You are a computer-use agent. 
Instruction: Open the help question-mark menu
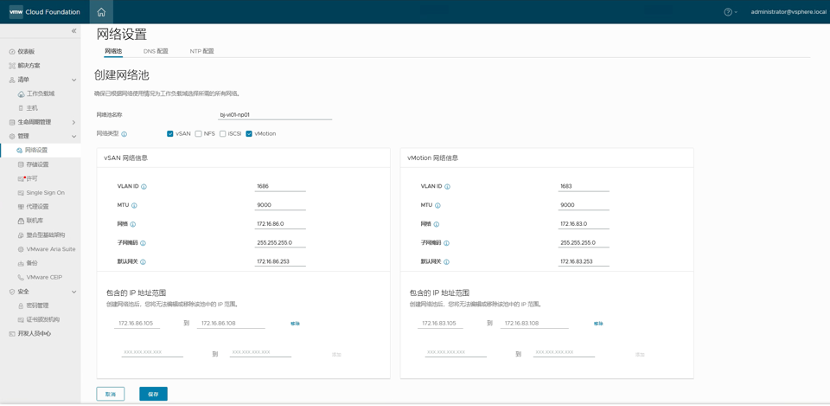pyautogui.click(x=730, y=12)
